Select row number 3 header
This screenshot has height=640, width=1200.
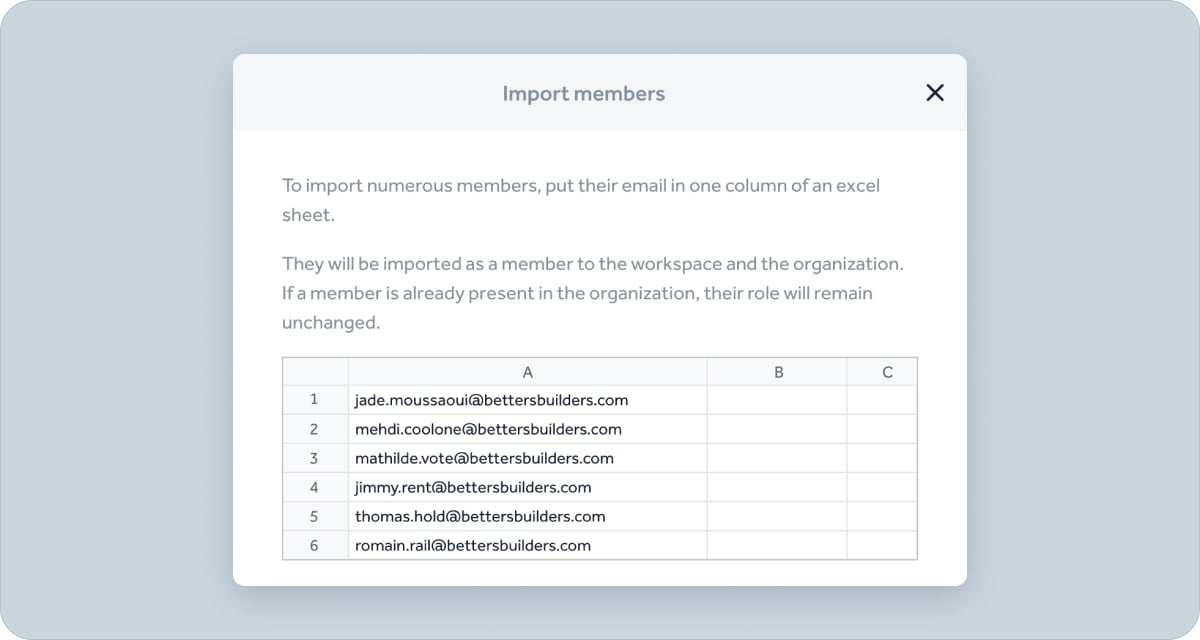(x=314, y=458)
